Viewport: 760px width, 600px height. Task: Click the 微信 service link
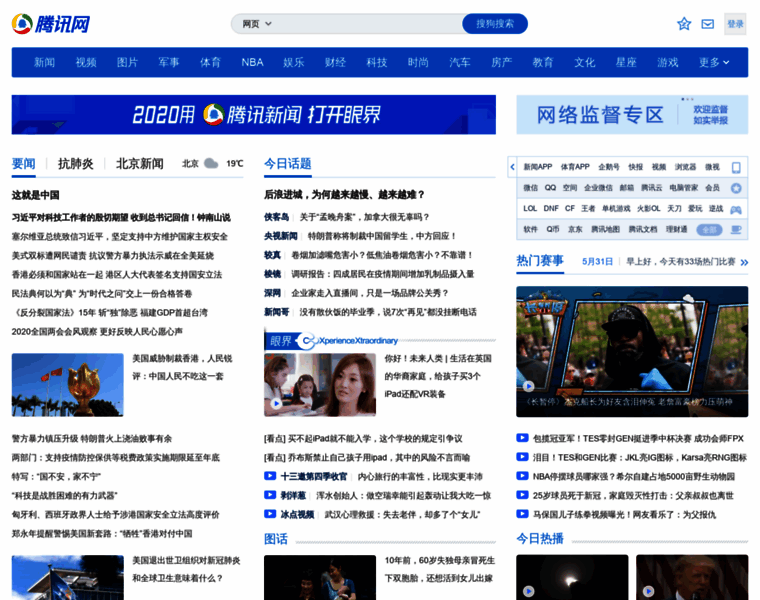coord(530,188)
